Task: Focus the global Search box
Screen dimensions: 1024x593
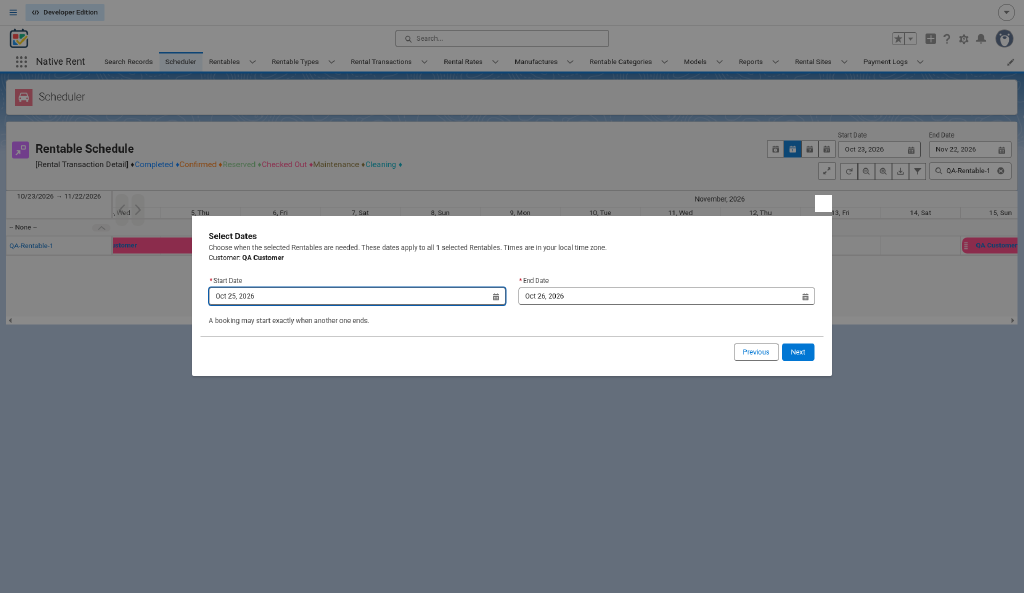Action: point(502,39)
